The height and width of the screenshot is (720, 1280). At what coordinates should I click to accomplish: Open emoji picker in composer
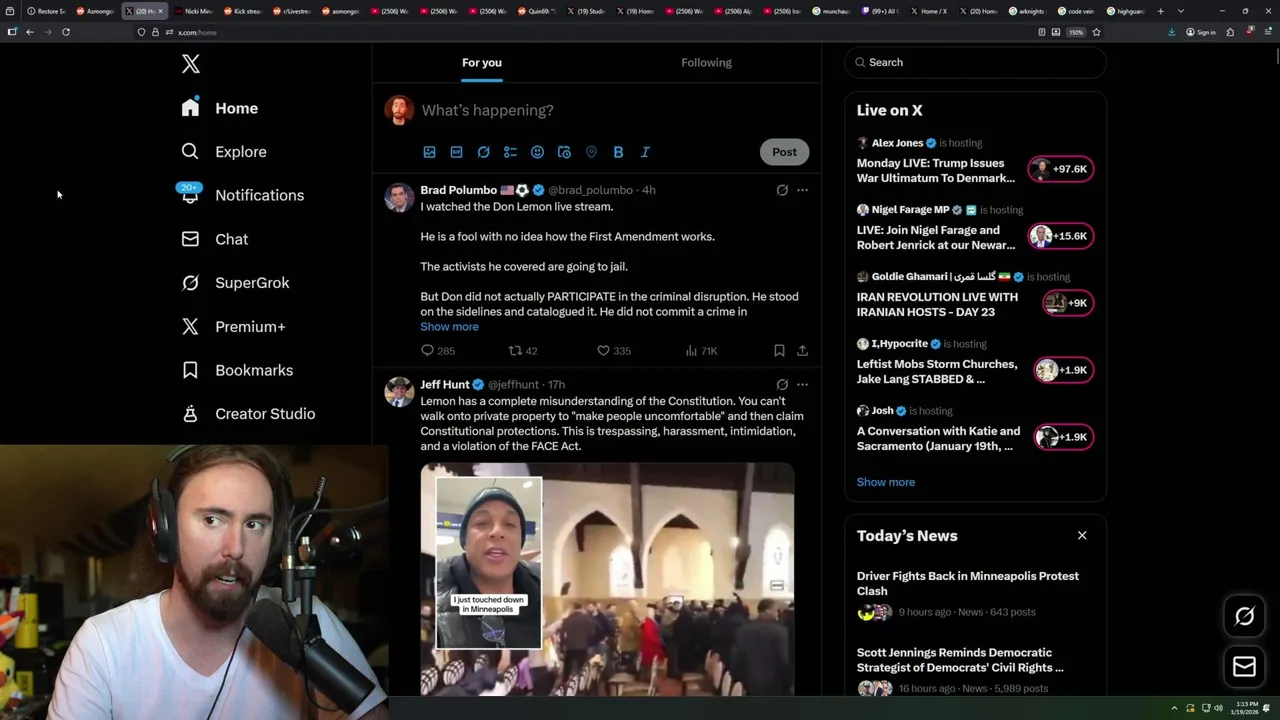tap(537, 152)
